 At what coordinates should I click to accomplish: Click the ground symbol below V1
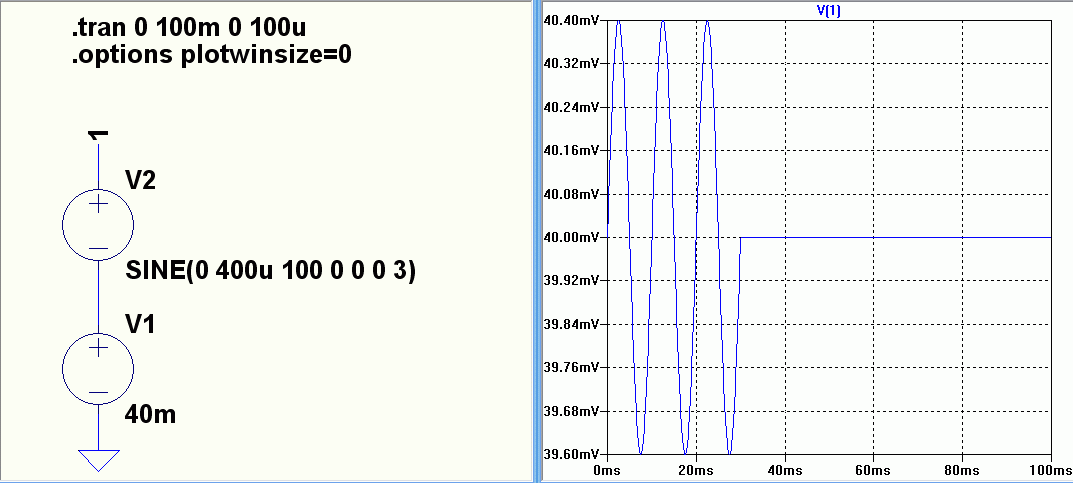coord(99,460)
